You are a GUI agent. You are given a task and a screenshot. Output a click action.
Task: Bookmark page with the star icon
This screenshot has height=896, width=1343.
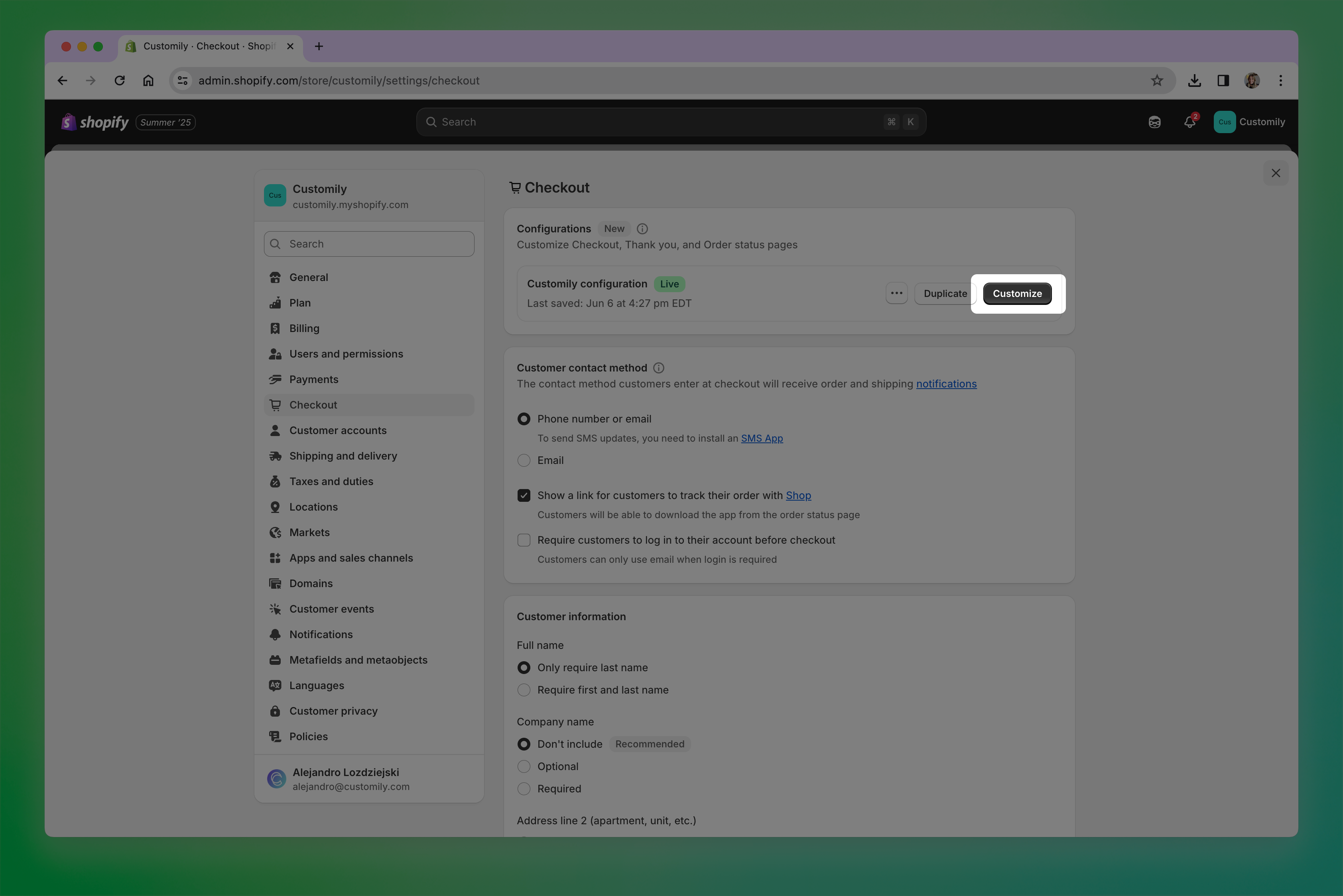click(x=1157, y=81)
